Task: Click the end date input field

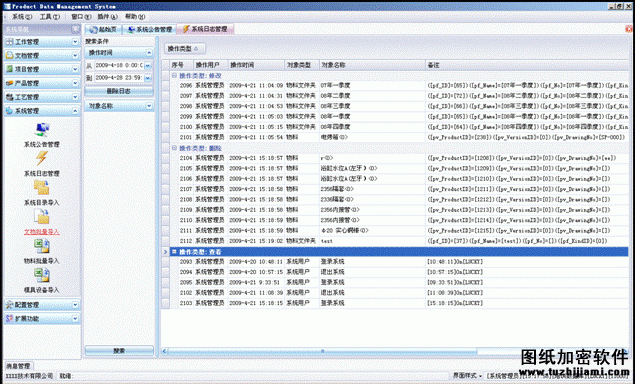Action: pos(119,78)
